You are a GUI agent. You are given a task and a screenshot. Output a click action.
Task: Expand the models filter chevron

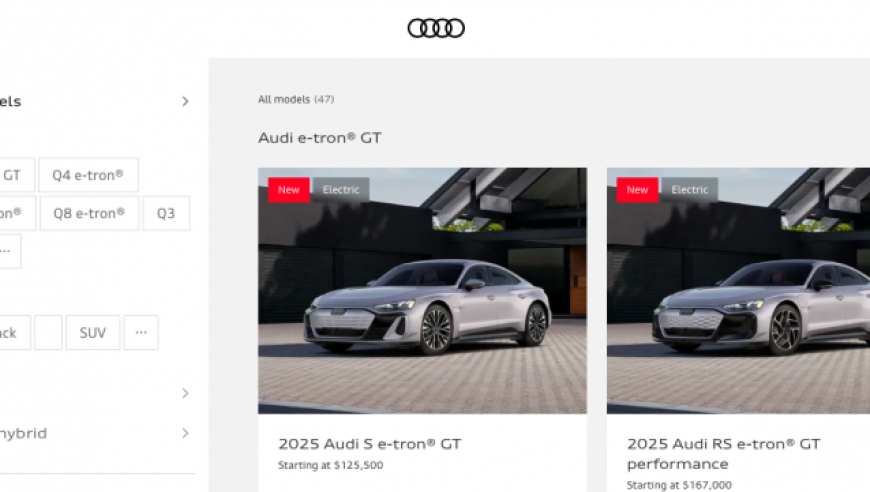185,102
